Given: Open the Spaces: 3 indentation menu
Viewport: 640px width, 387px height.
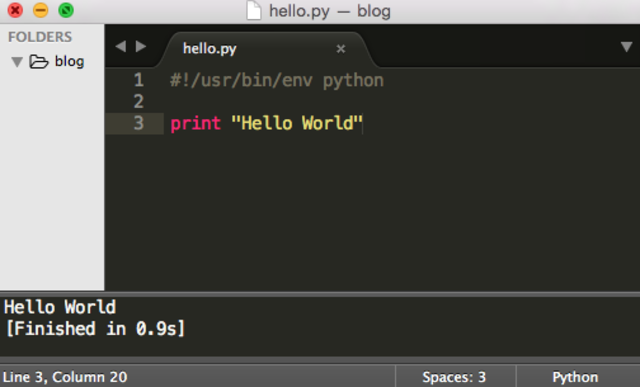Looking at the screenshot, I should [454, 377].
